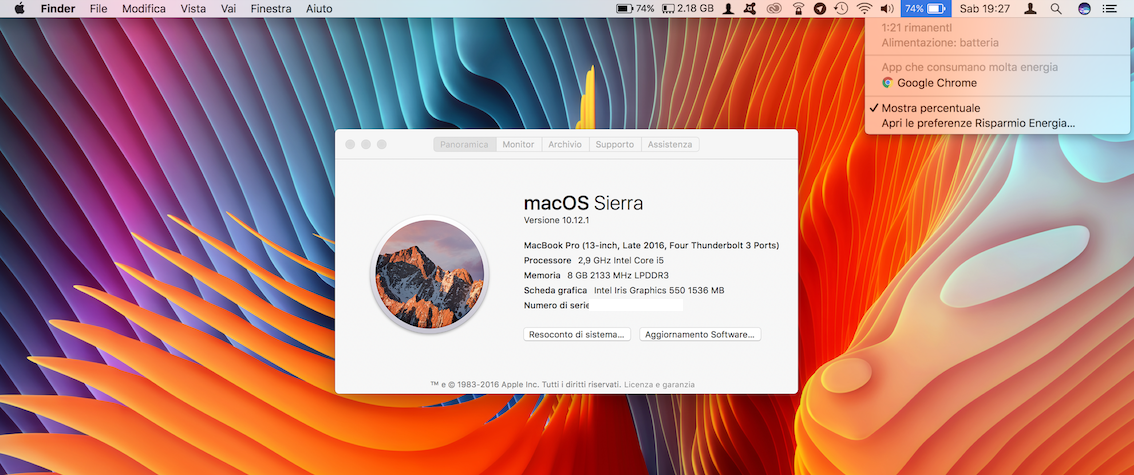Open the Vai menu
This screenshot has height=475, width=1134.
[x=228, y=9]
